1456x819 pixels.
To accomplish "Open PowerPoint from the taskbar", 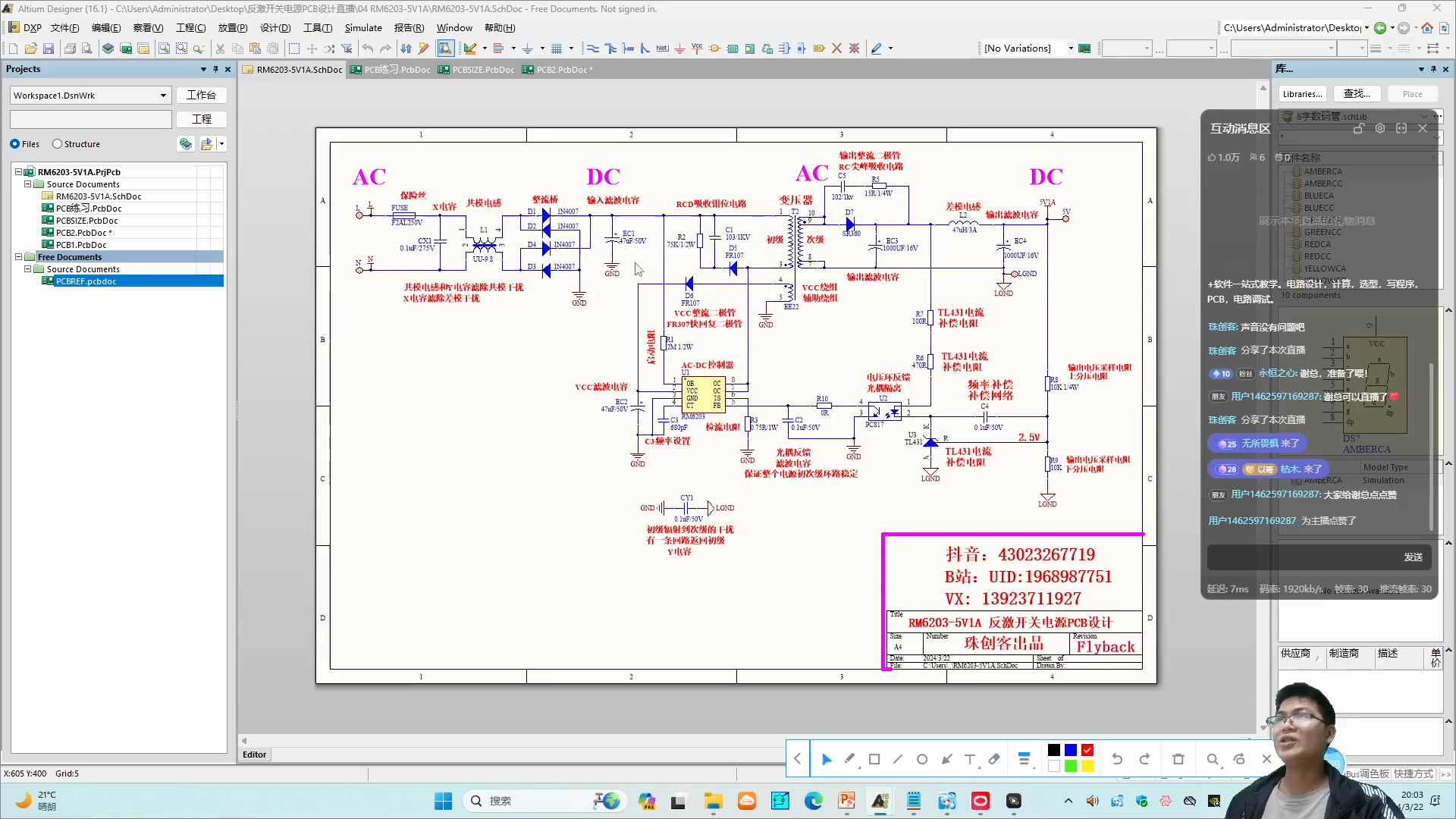I will tap(846, 801).
